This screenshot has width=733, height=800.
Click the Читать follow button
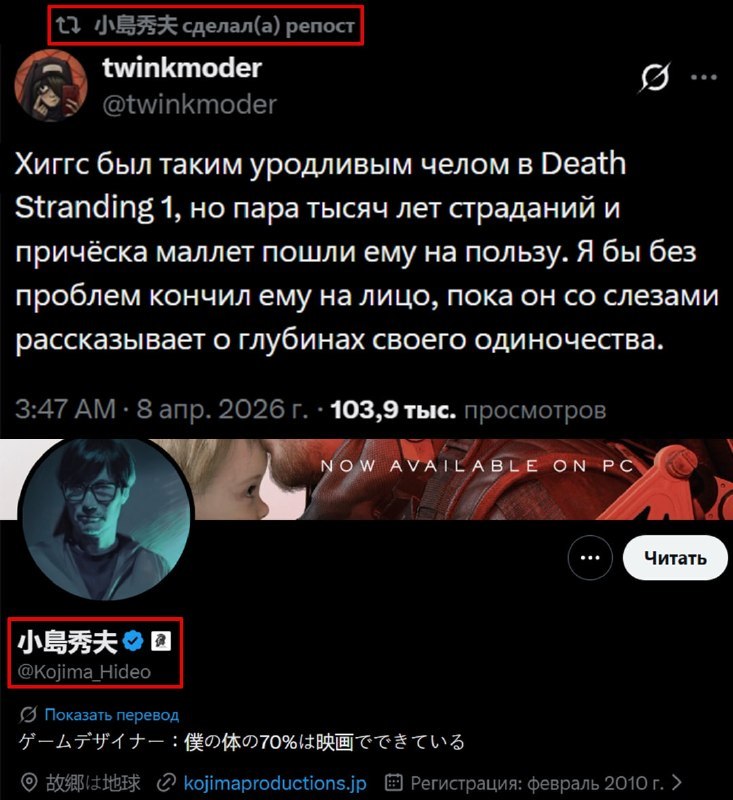(675, 558)
